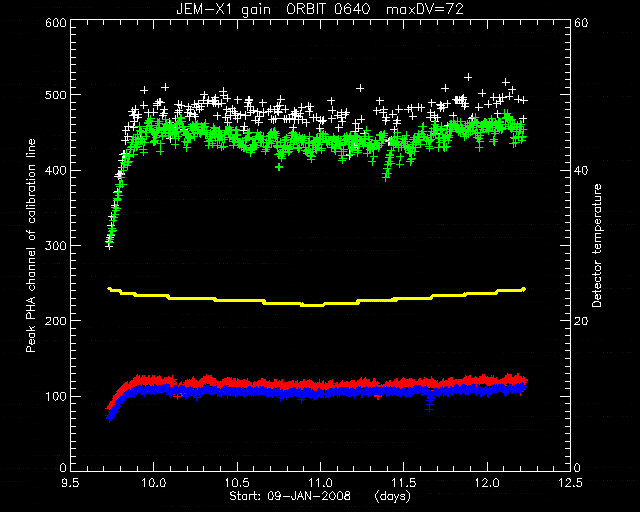Click the '(days)' unit label
This screenshot has width=640, height=512.
tap(392, 496)
